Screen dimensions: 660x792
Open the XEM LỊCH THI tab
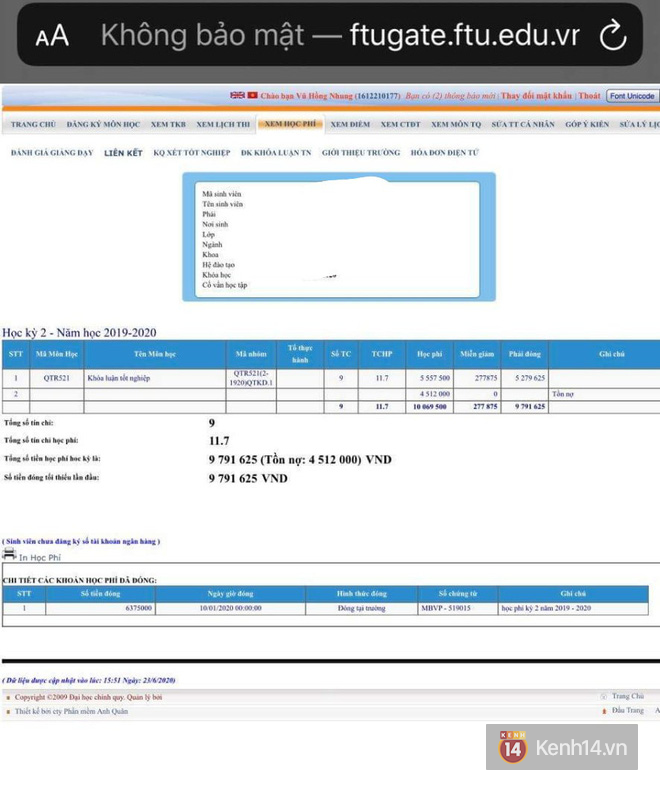click(223, 124)
